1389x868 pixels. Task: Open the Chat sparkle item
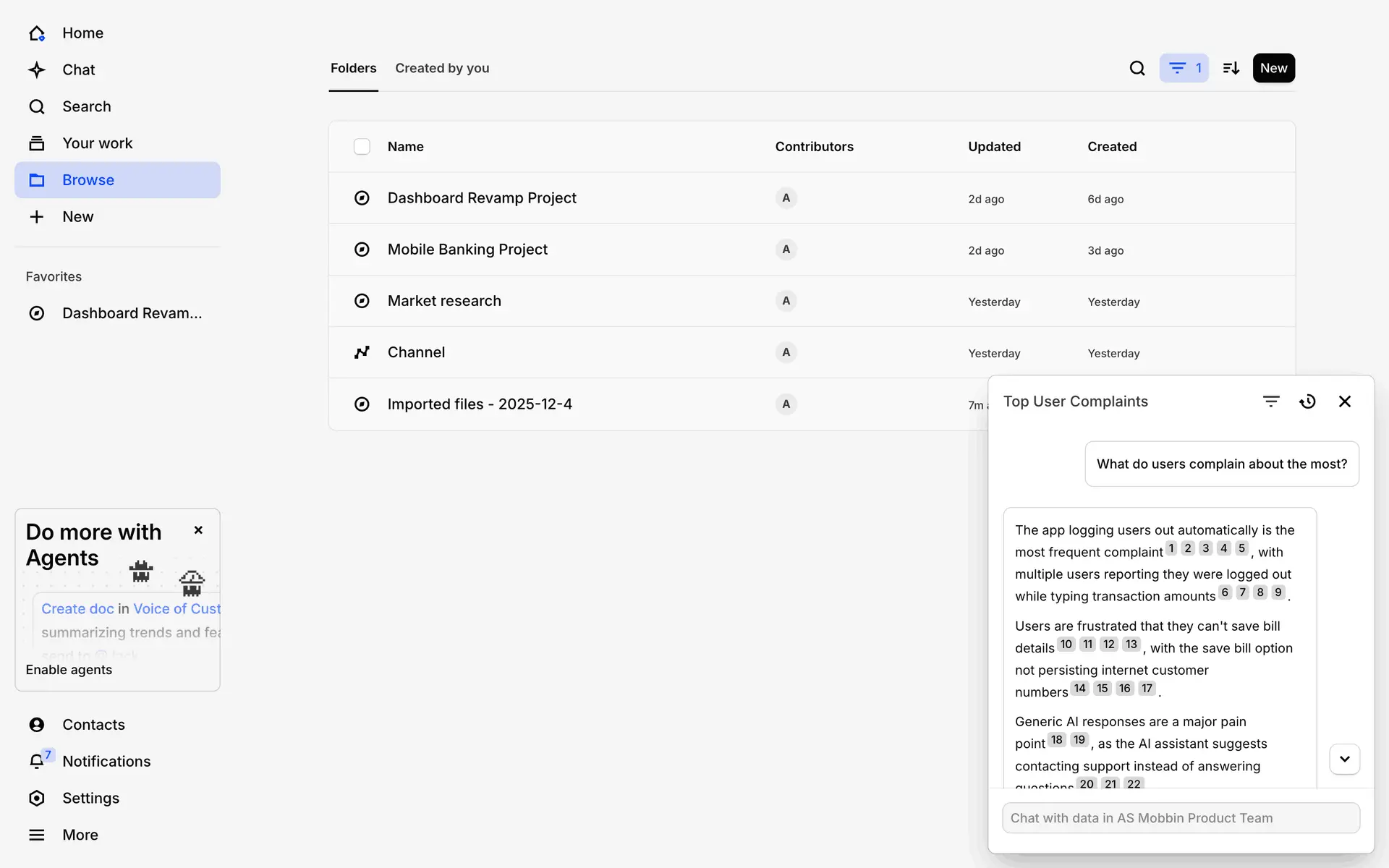coord(78,70)
